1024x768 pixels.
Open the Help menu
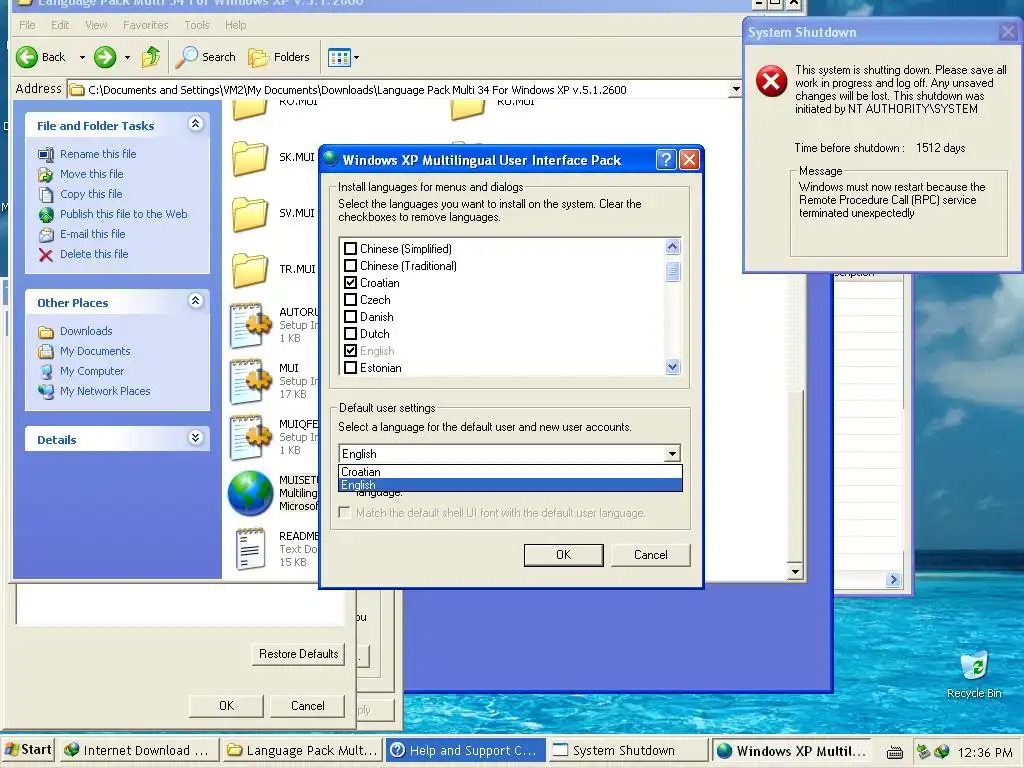(x=236, y=25)
